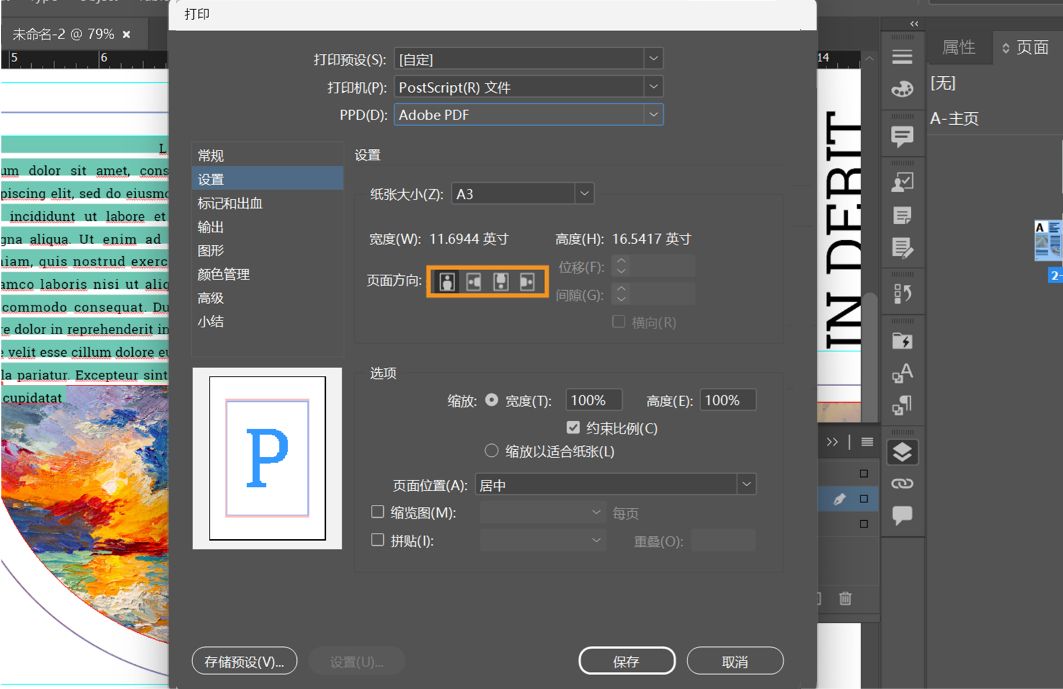Enable the 拼贴(I) checkbox
This screenshot has height=689, width=1063.
(378, 540)
